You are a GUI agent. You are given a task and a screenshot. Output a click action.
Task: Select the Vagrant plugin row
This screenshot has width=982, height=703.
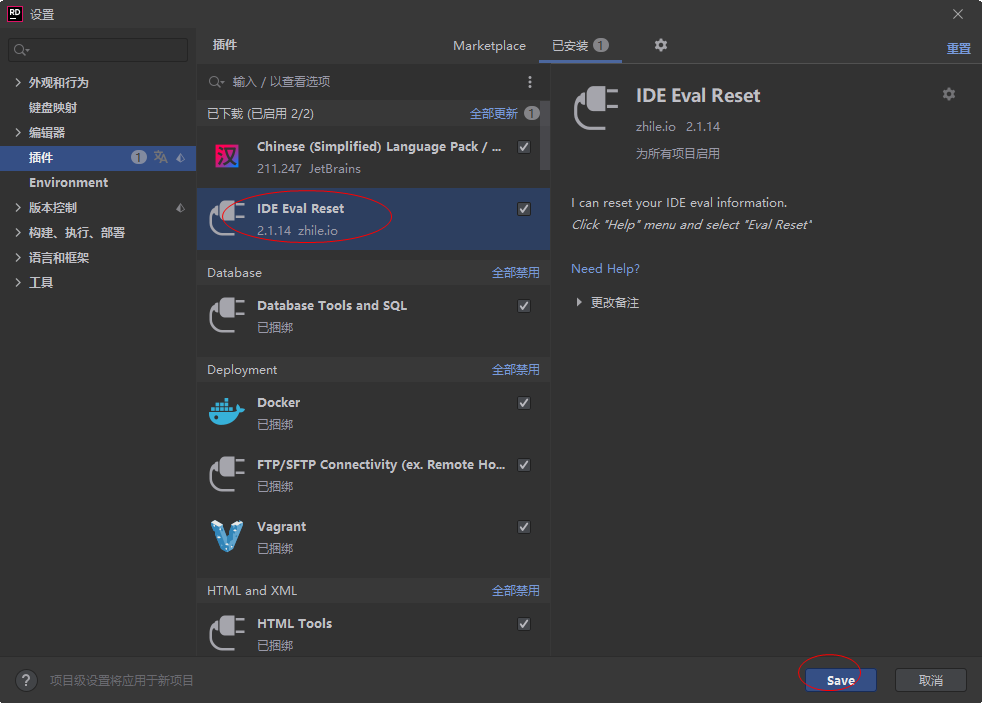pos(373,536)
